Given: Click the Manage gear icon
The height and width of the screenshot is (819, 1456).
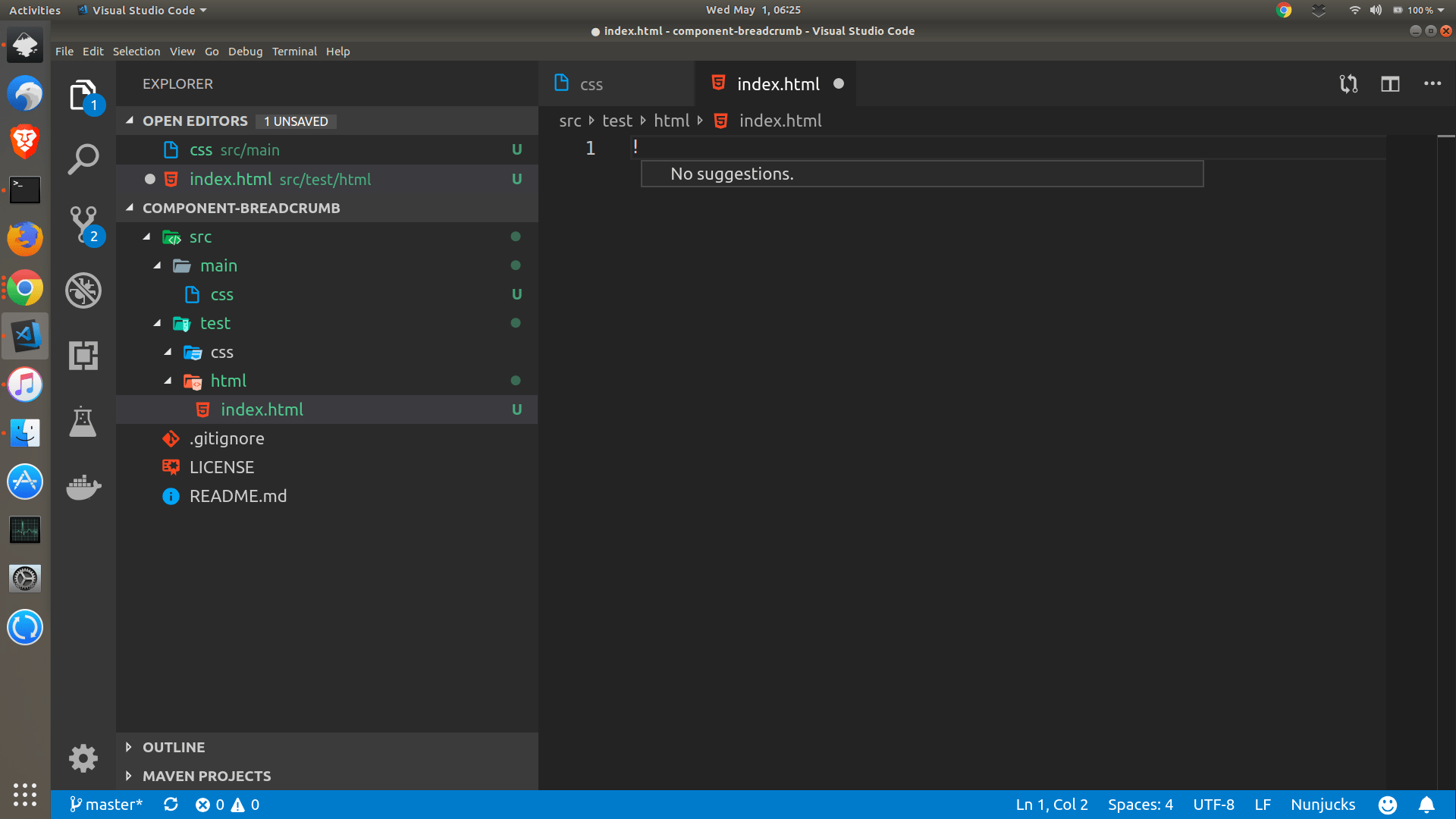Looking at the screenshot, I should 83,758.
